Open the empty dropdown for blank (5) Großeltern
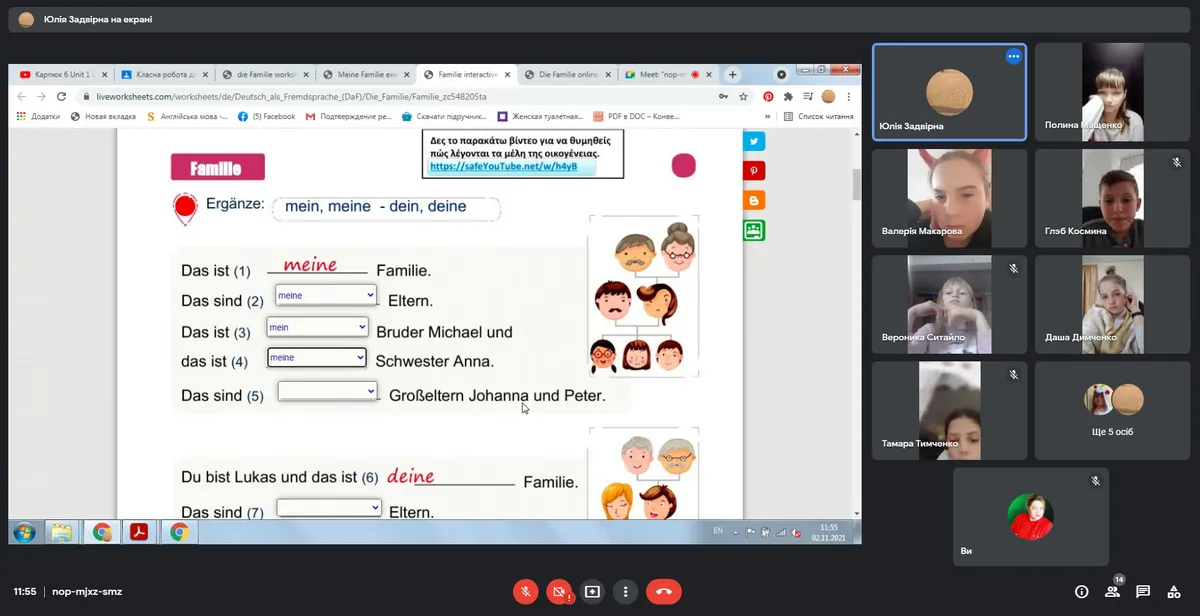The width and height of the screenshot is (1200, 616). point(327,390)
